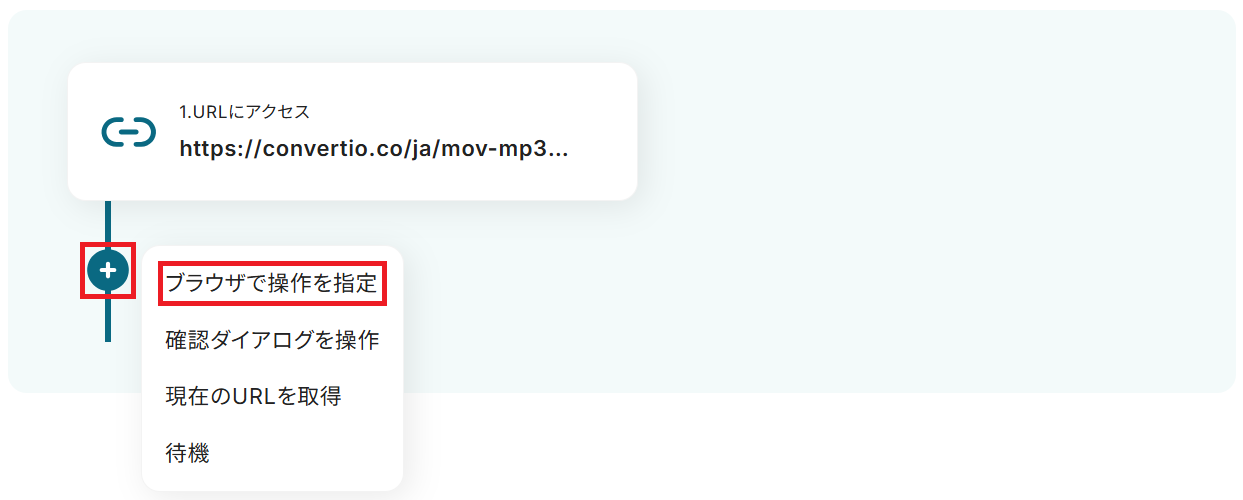Click the 1.URLにアクセス label text
Screen dimensions: 1243x500
point(244,112)
